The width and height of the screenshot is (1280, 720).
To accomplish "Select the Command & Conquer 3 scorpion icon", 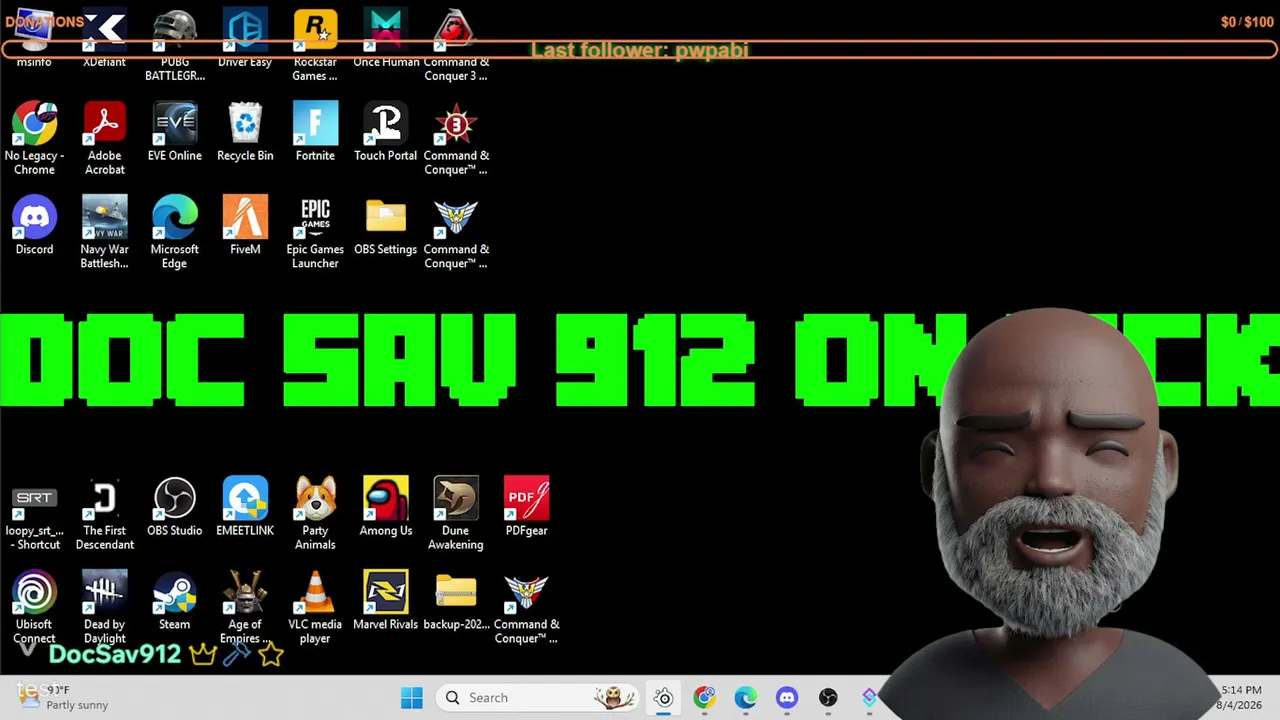I will [456, 45].
